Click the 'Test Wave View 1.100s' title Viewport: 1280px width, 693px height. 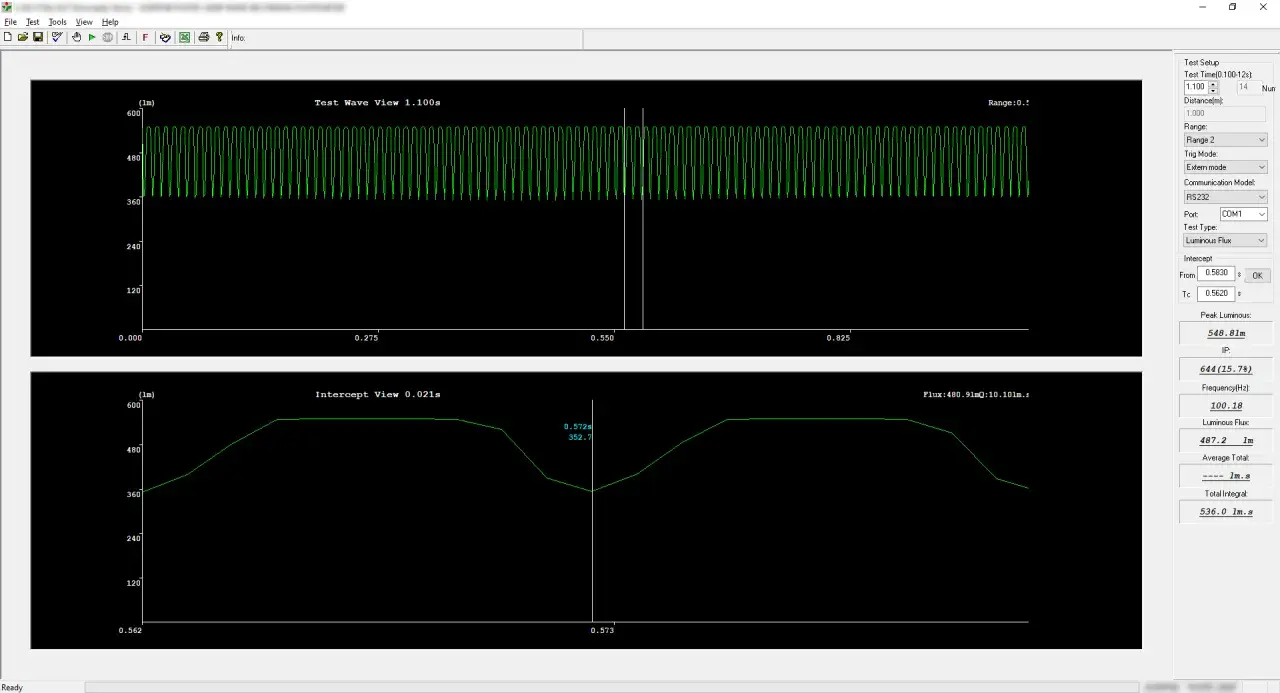click(x=377, y=103)
